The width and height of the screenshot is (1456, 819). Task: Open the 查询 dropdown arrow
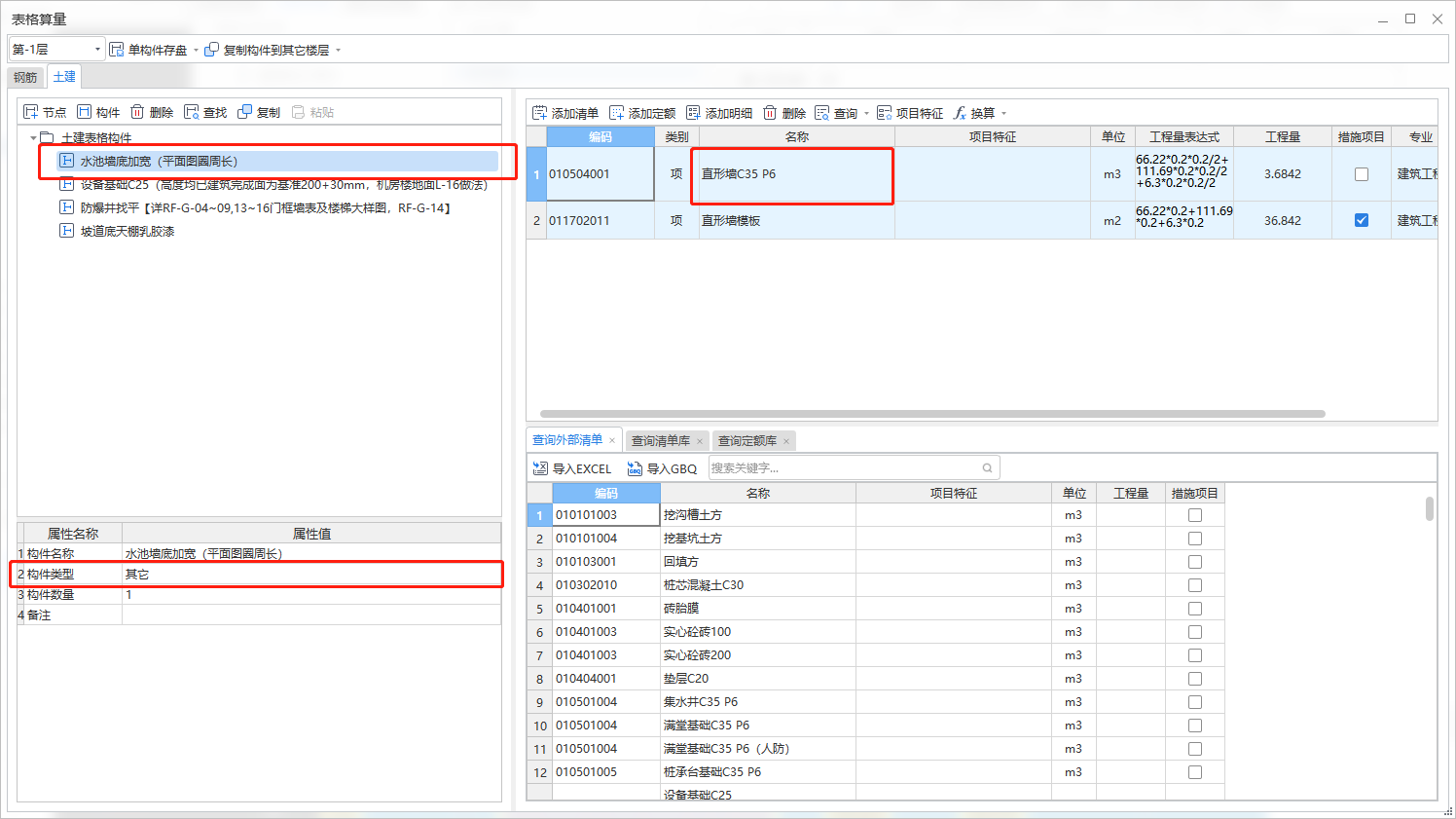[x=866, y=114]
